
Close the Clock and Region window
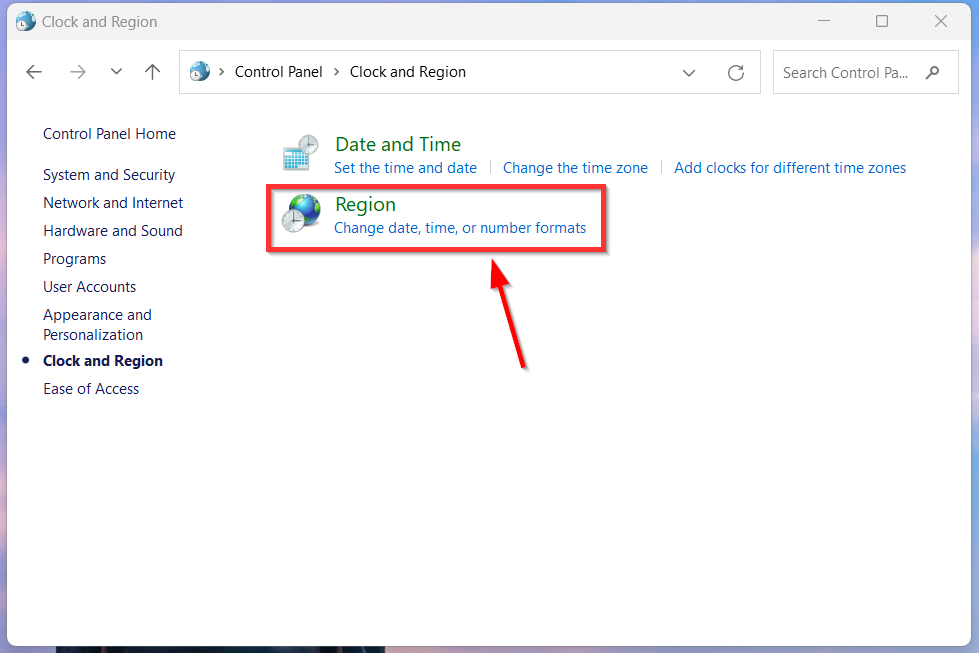(x=941, y=21)
